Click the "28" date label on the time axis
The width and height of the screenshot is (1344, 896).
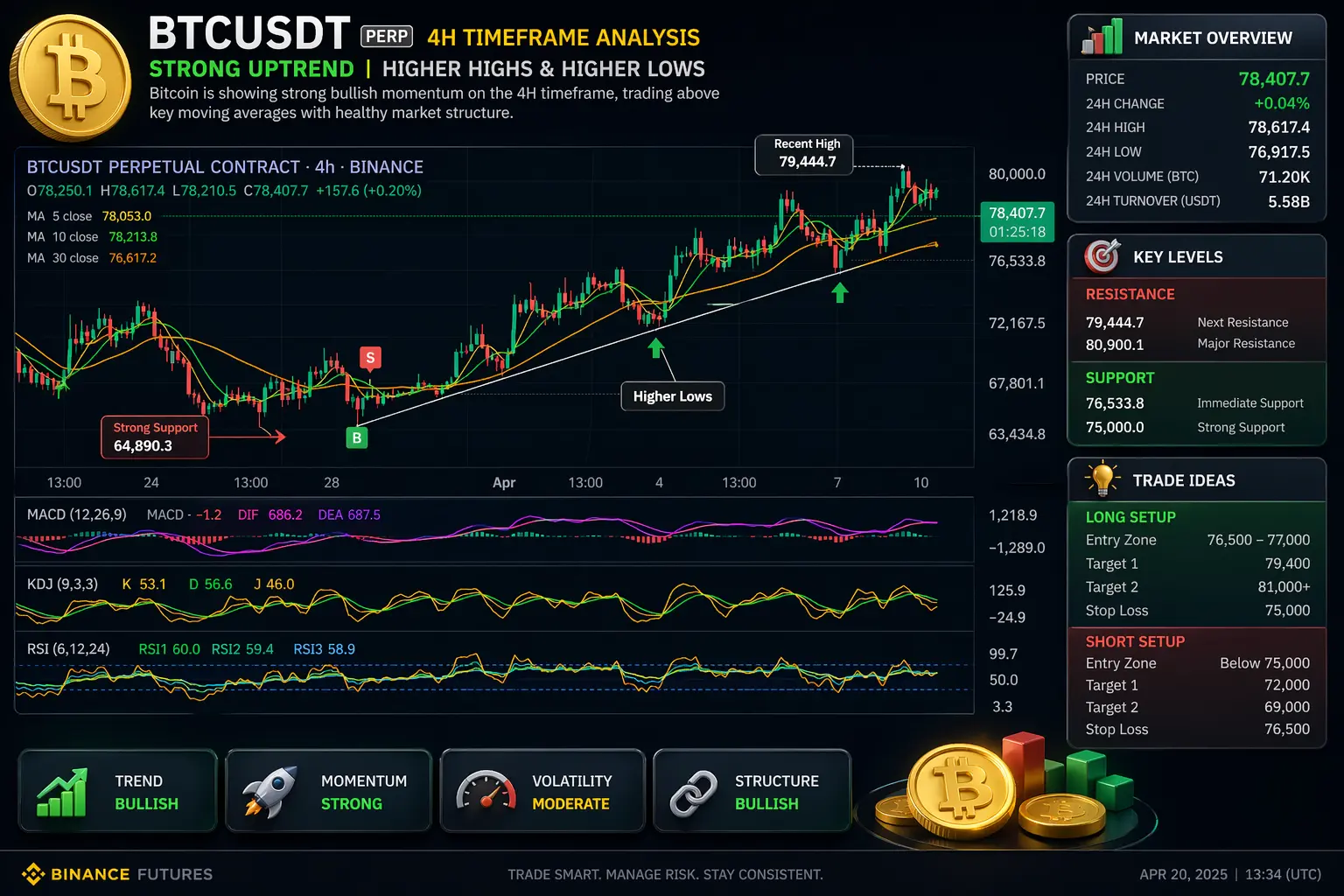[x=332, y=482]
